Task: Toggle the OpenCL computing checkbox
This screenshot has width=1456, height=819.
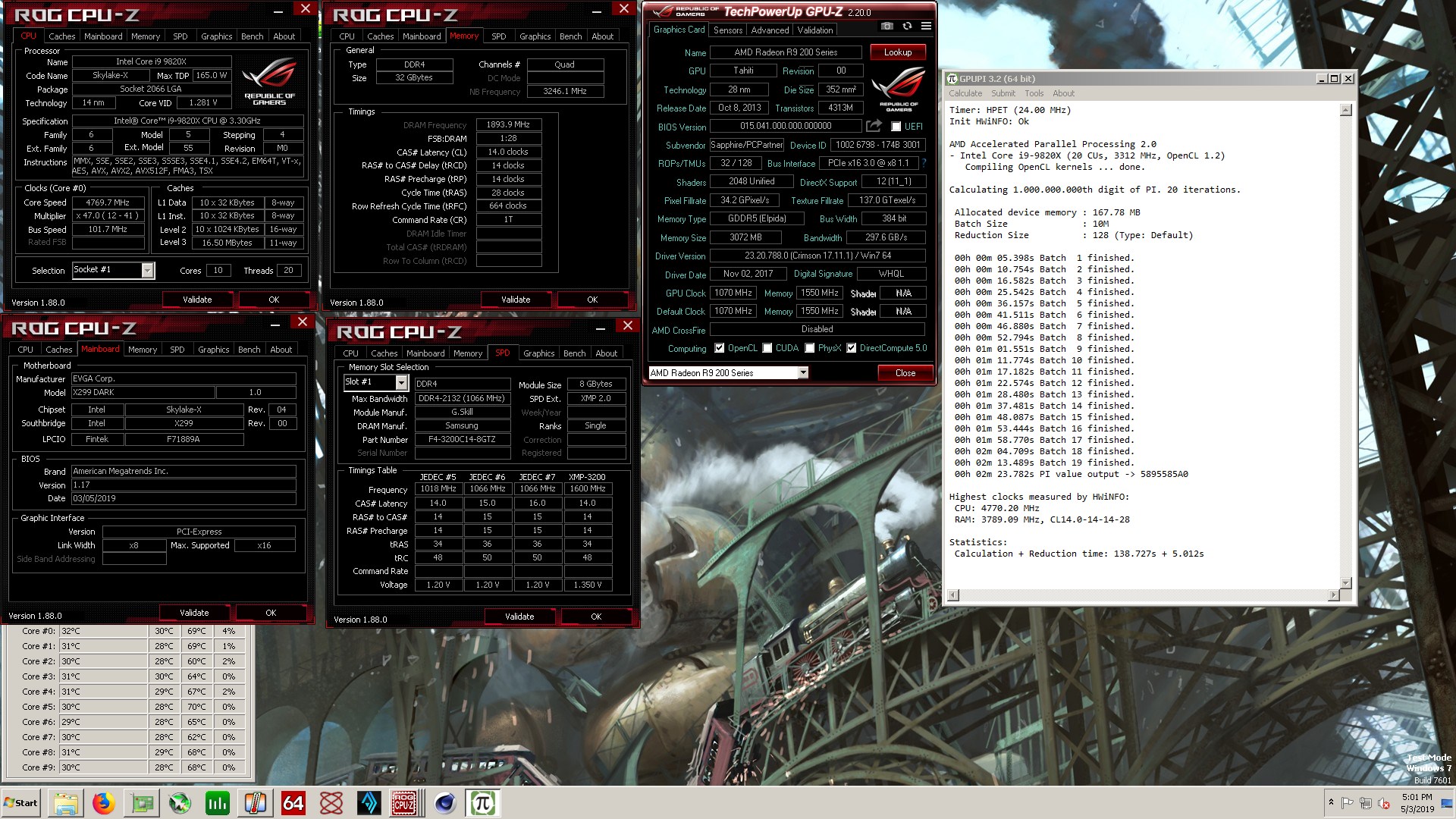Action: tap(719, 348)
